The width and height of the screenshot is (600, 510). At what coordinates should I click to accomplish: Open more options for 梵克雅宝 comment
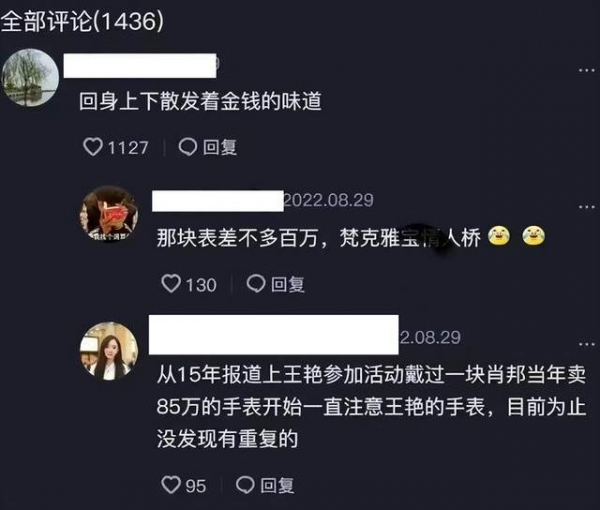pos(586,207)
